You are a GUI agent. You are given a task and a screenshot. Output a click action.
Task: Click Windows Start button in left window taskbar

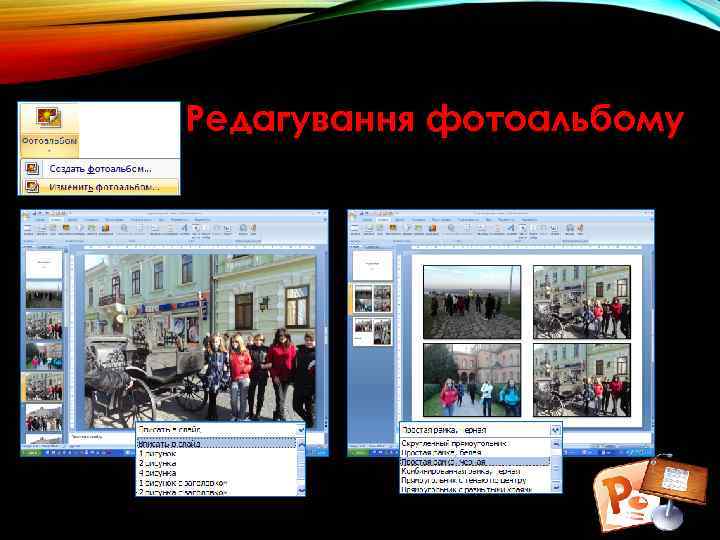click(x=31, y=452)
